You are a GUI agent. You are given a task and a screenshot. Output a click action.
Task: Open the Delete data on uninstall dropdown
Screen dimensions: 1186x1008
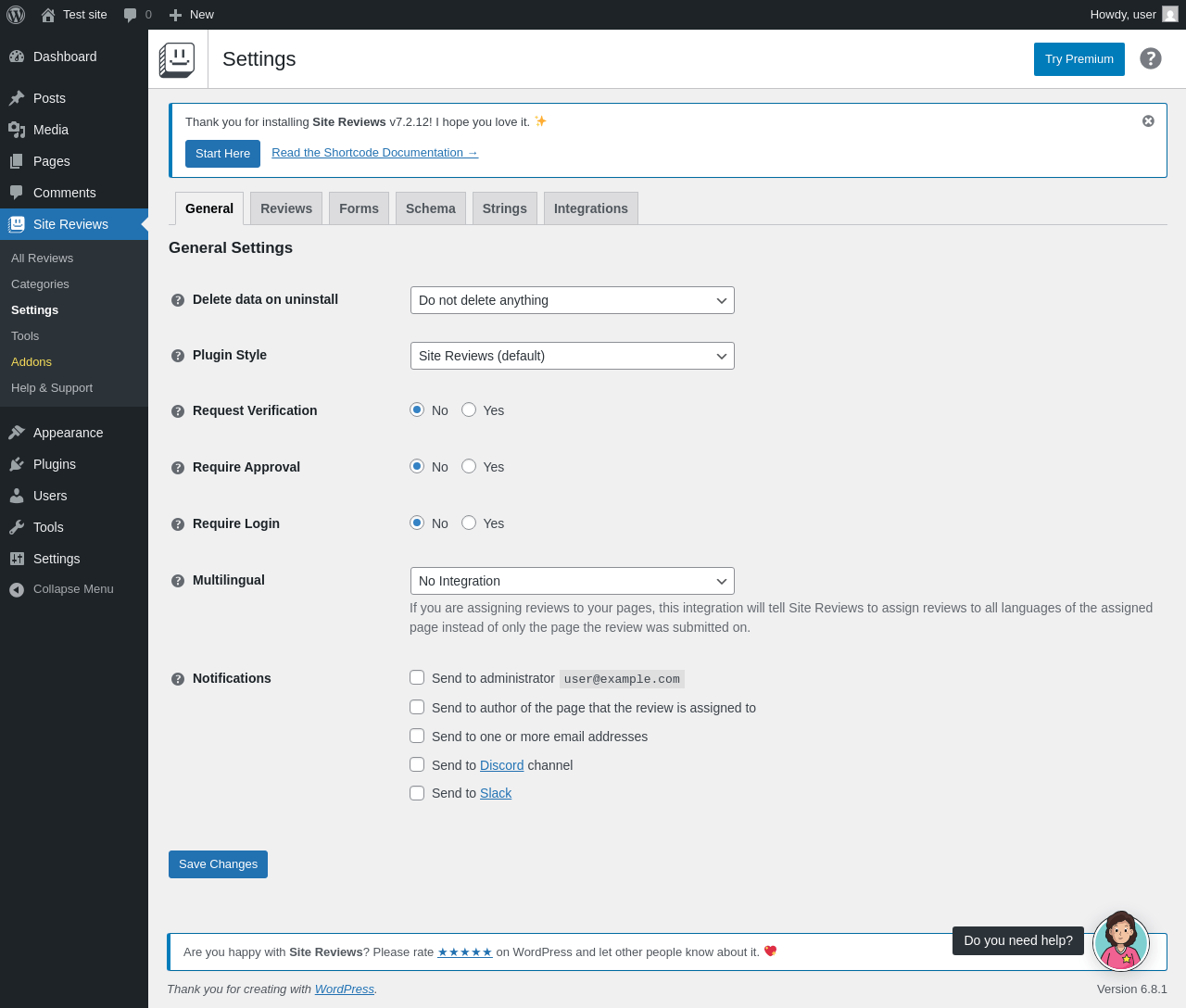point(573,300)
